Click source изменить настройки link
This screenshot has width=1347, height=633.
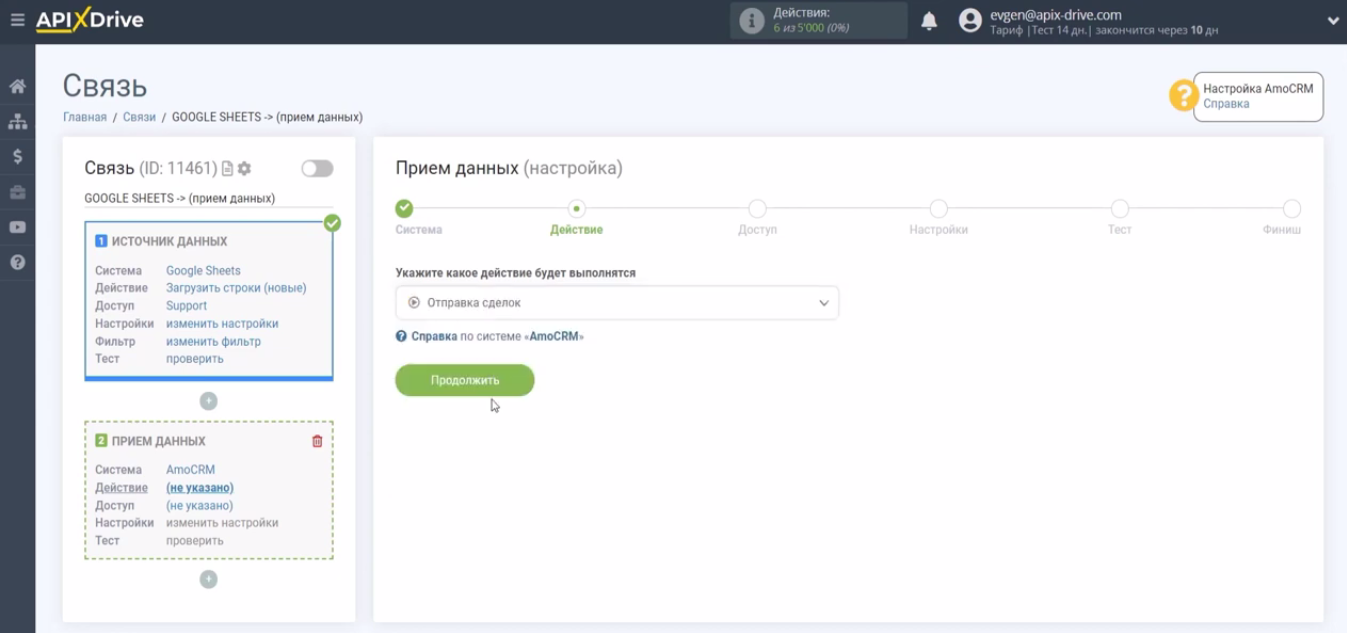(222, 324)
